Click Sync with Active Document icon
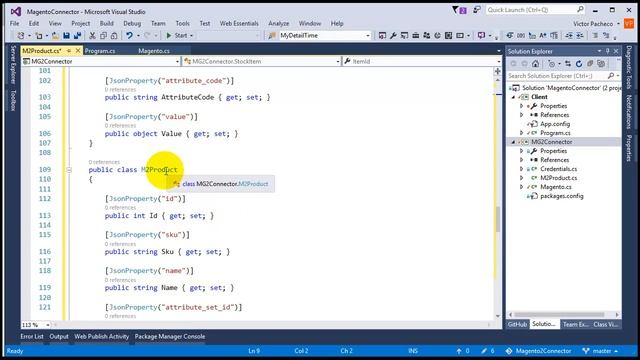The height and width of the screenshot is (360, 640). [568, 64]
